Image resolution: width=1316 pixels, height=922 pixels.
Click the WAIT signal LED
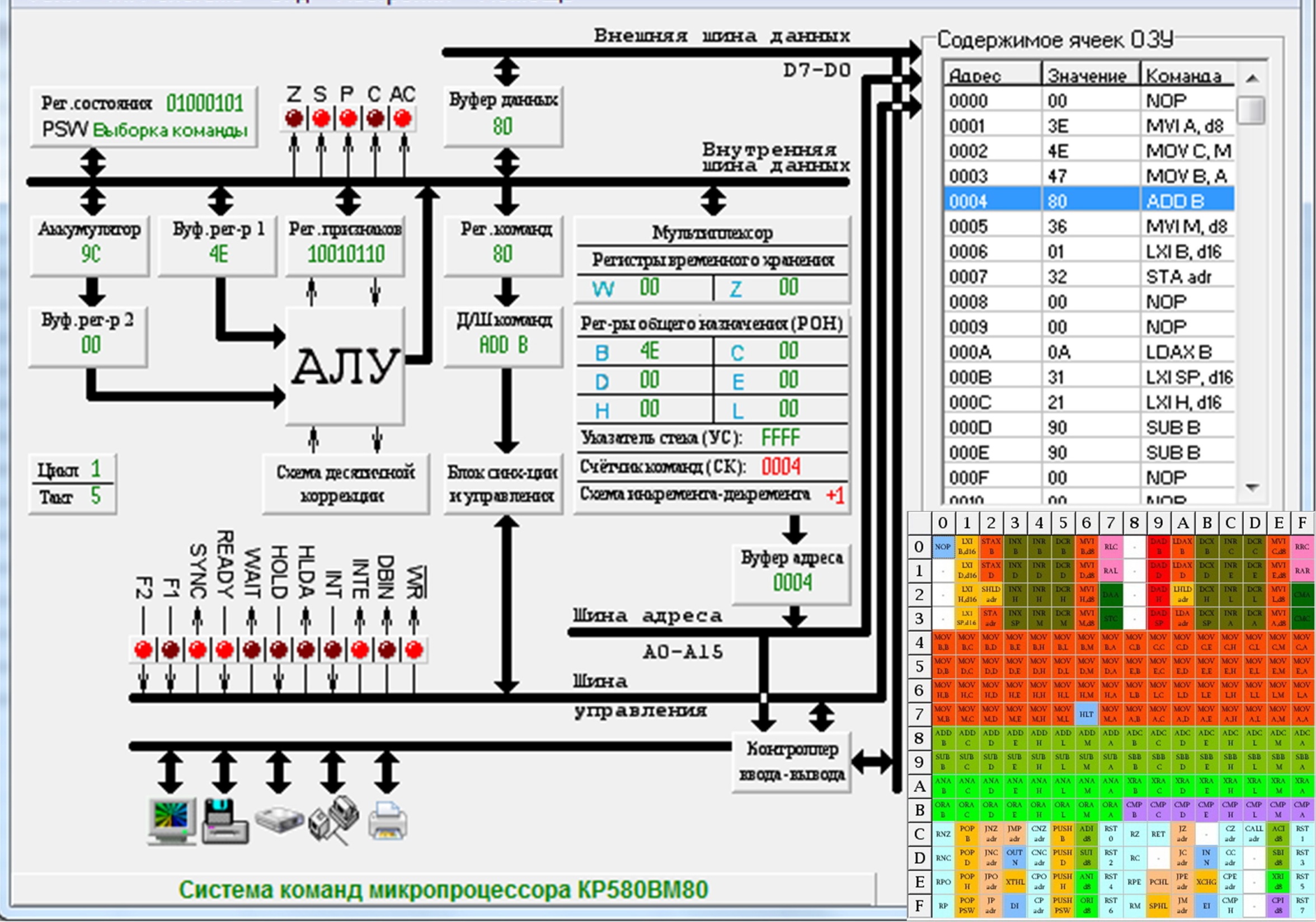(252, 650)
